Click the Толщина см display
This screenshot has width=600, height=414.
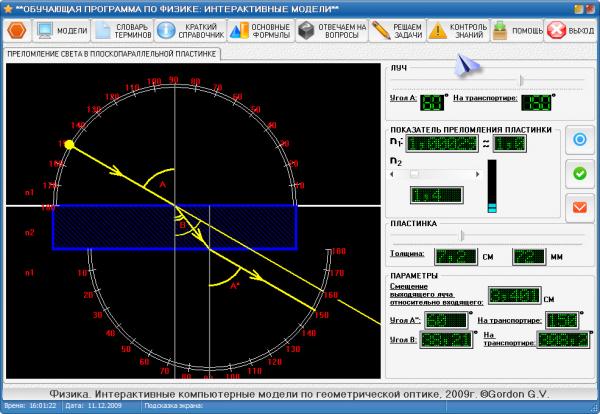tap(456, 257)
